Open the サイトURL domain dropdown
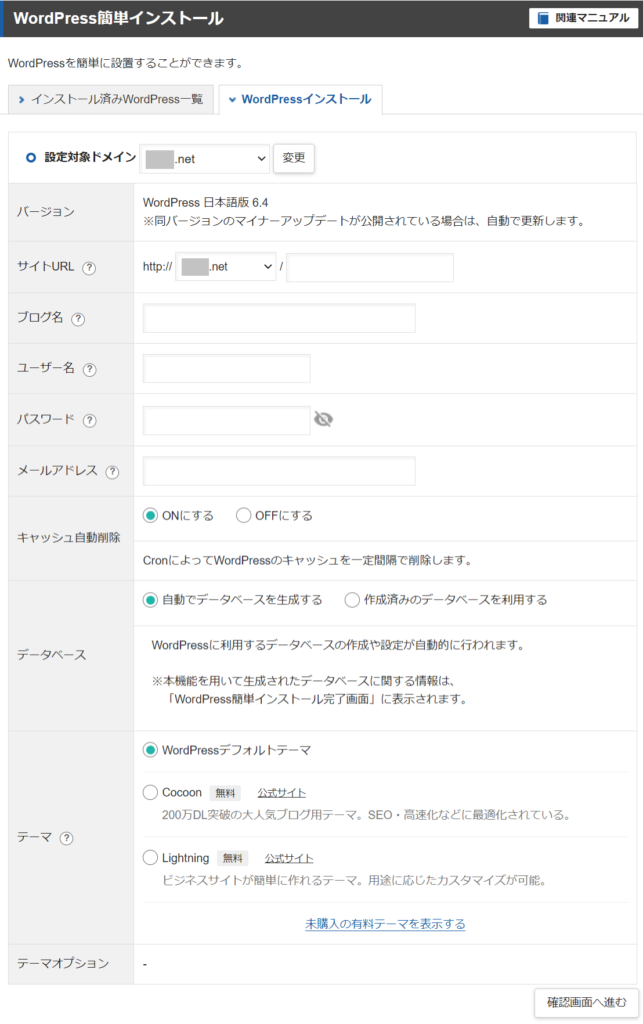 [226, 267]
